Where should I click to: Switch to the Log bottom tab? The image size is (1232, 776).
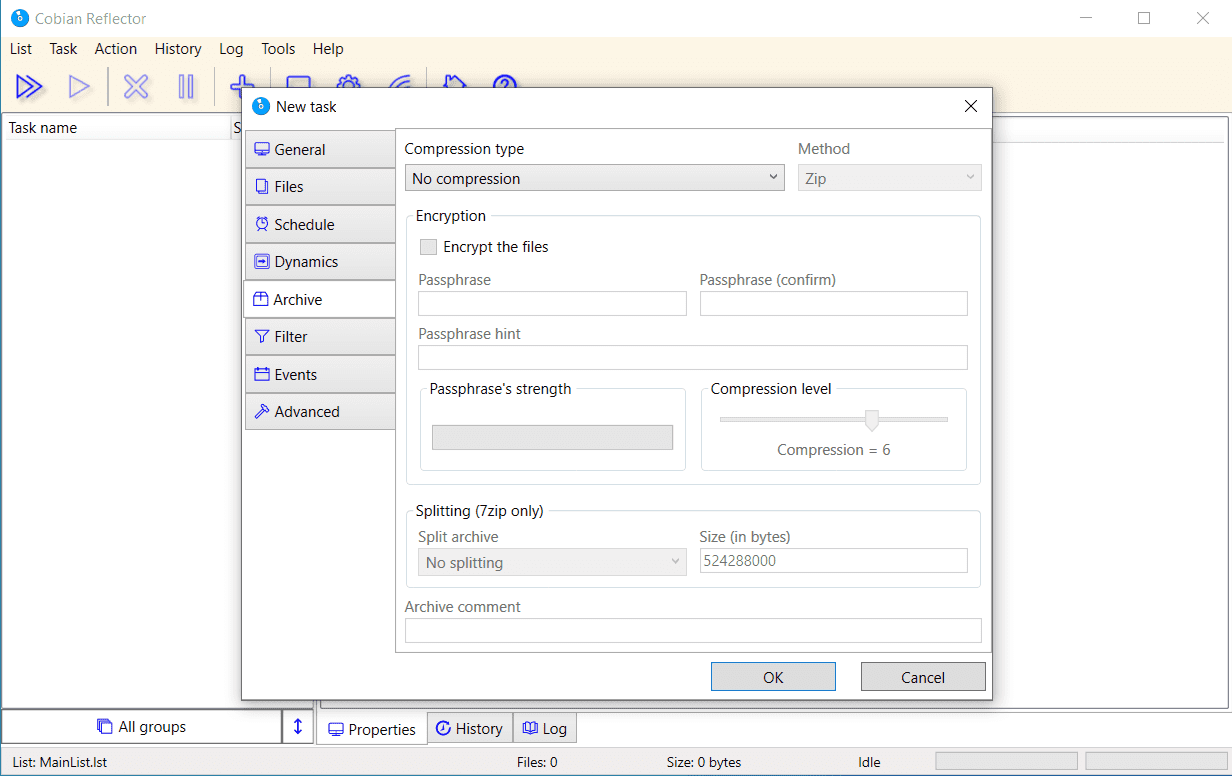[545, 728]
